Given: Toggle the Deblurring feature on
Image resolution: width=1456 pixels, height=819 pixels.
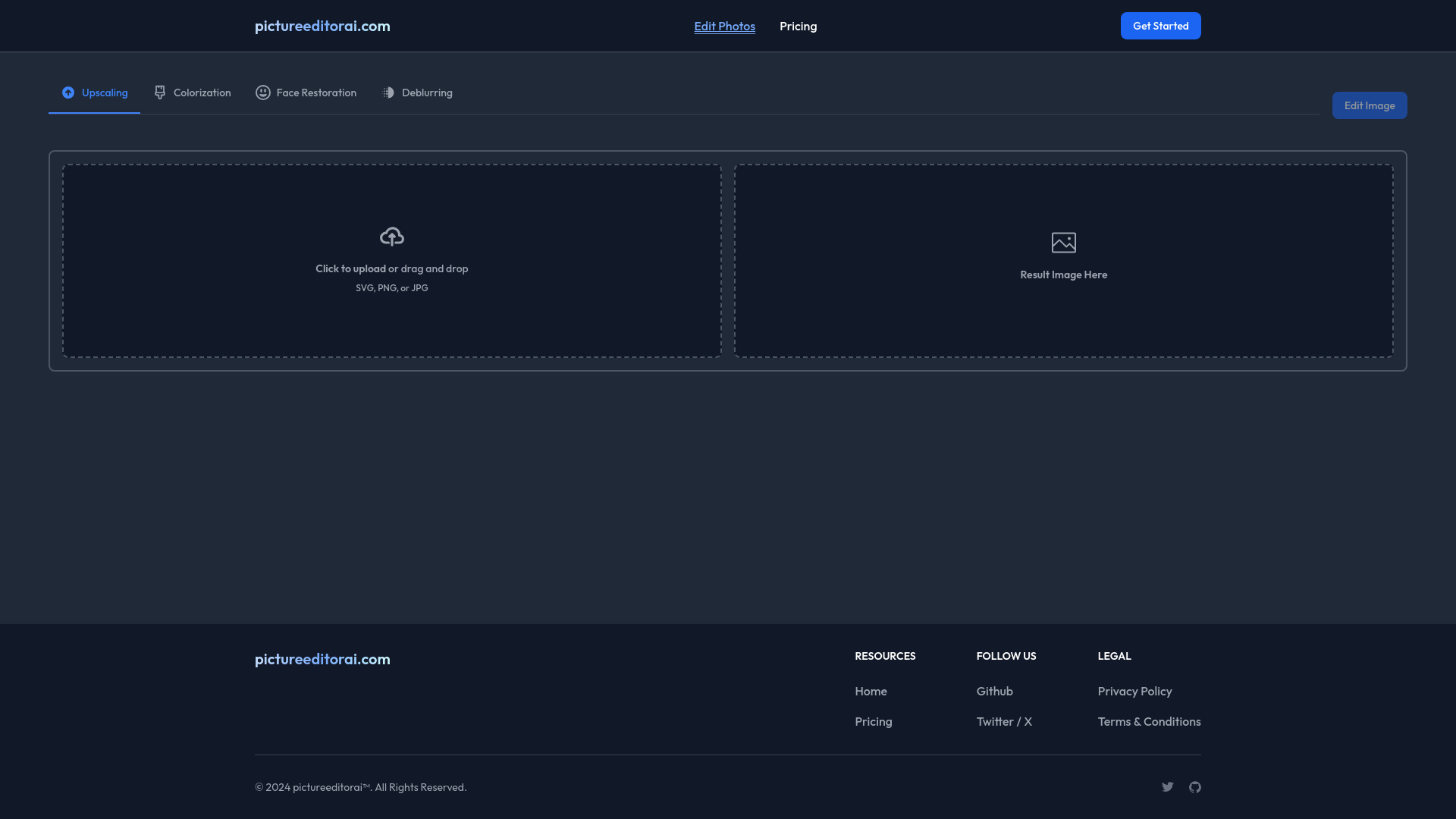Looking at the screenshot, I should click(417, 93).
